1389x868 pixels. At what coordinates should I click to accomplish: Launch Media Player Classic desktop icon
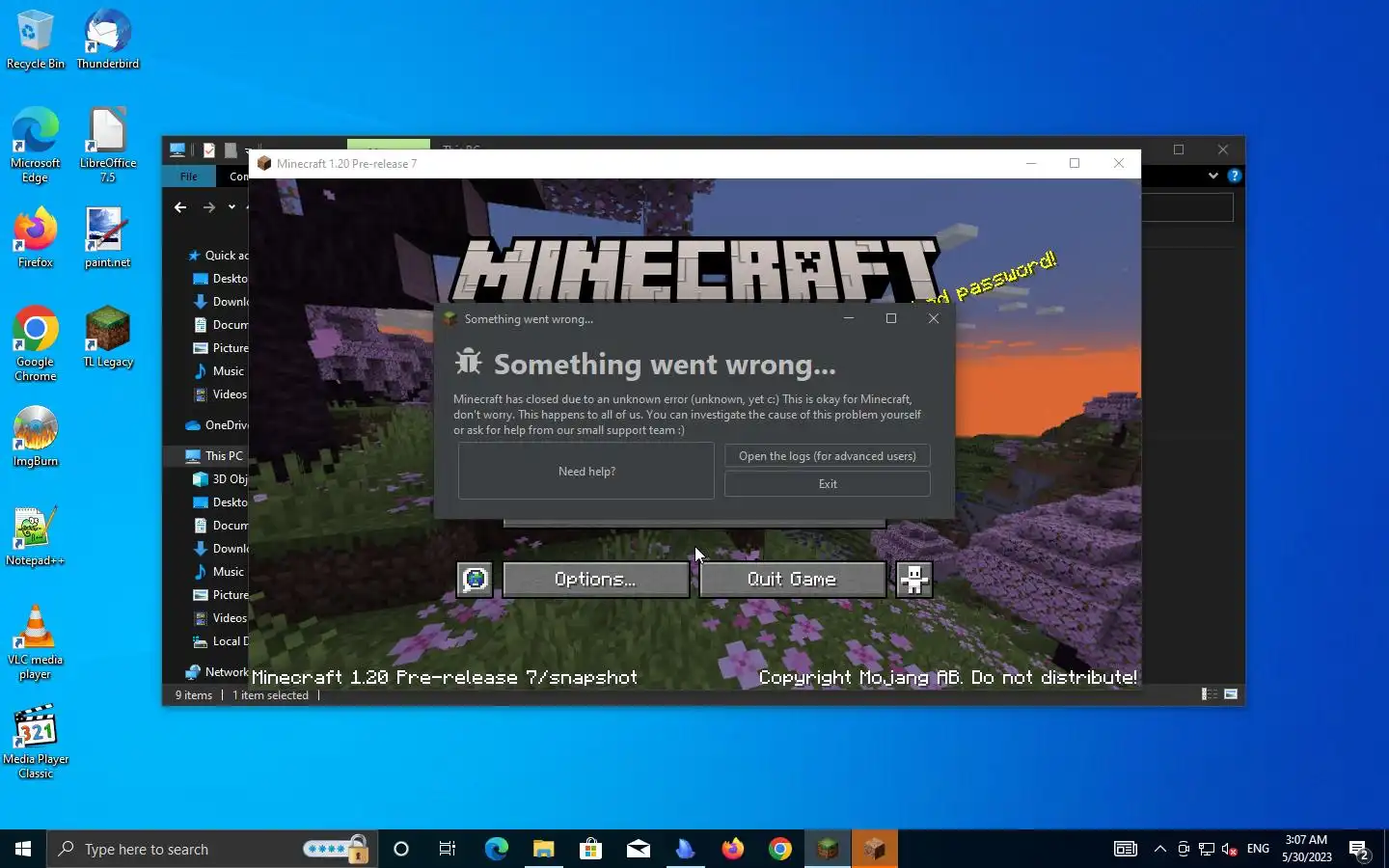36,742
